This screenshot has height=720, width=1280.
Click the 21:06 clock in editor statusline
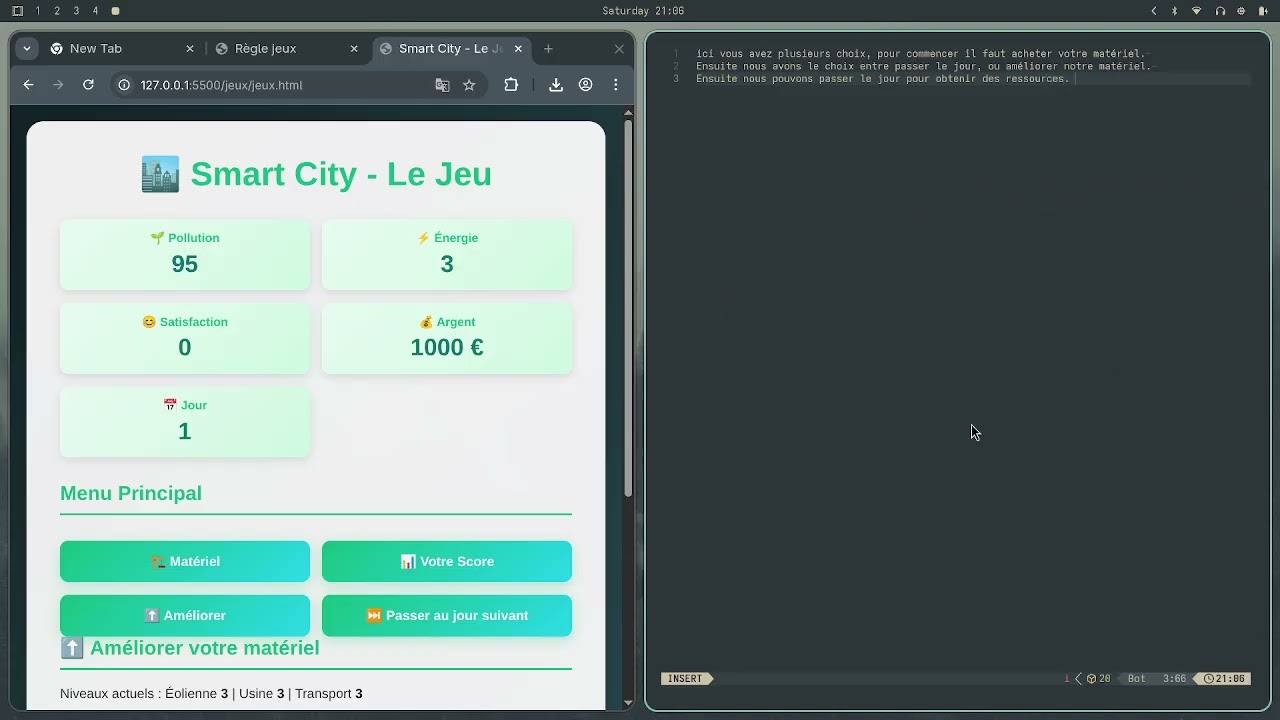pos(1225,679)
